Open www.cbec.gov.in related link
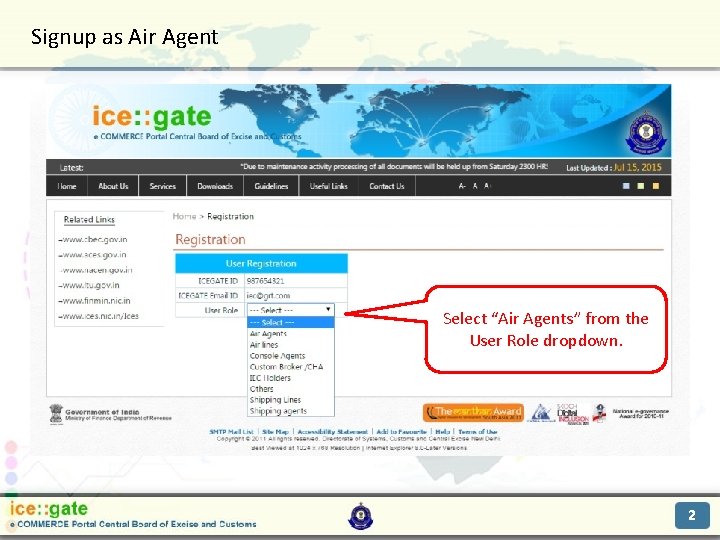This screenshot has width=720, height=540. 93,239
